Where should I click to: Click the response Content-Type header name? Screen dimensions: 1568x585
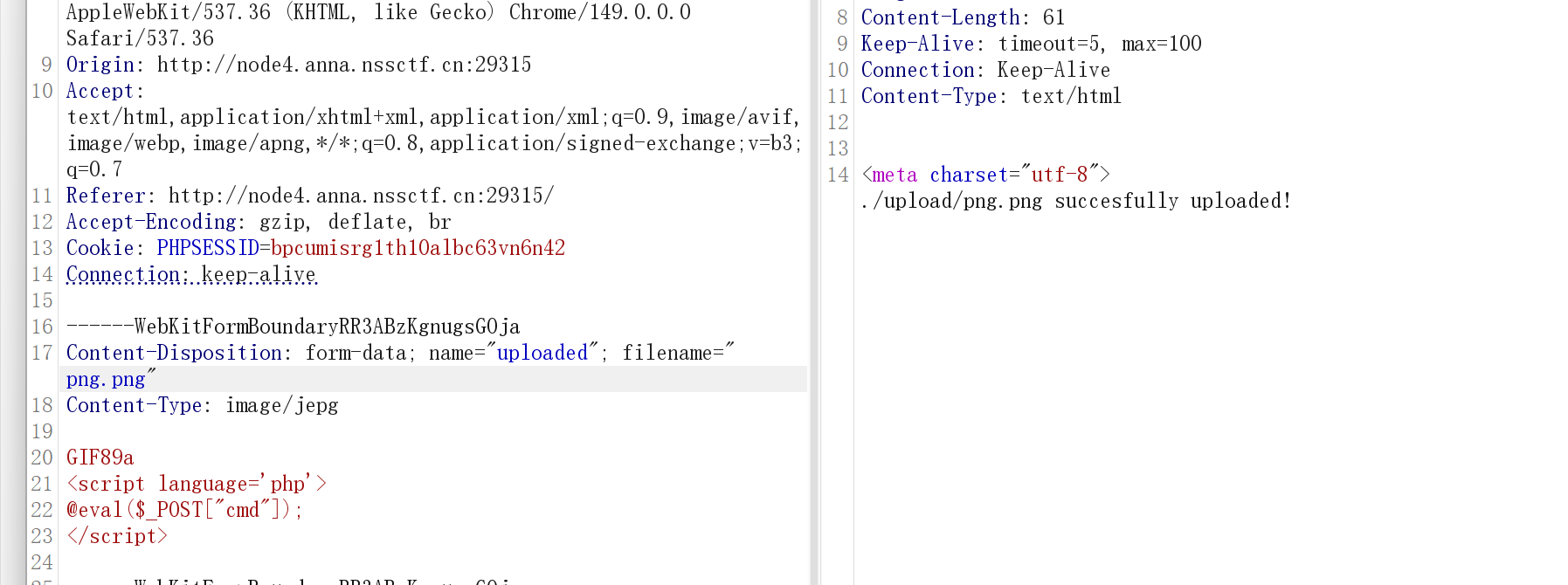929,96
